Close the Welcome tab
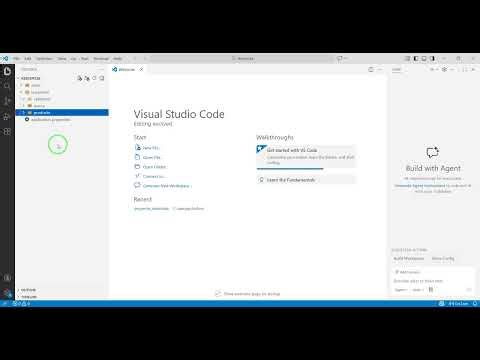The width and height of the screenshot is (480, 360). (x=141, y=69)
